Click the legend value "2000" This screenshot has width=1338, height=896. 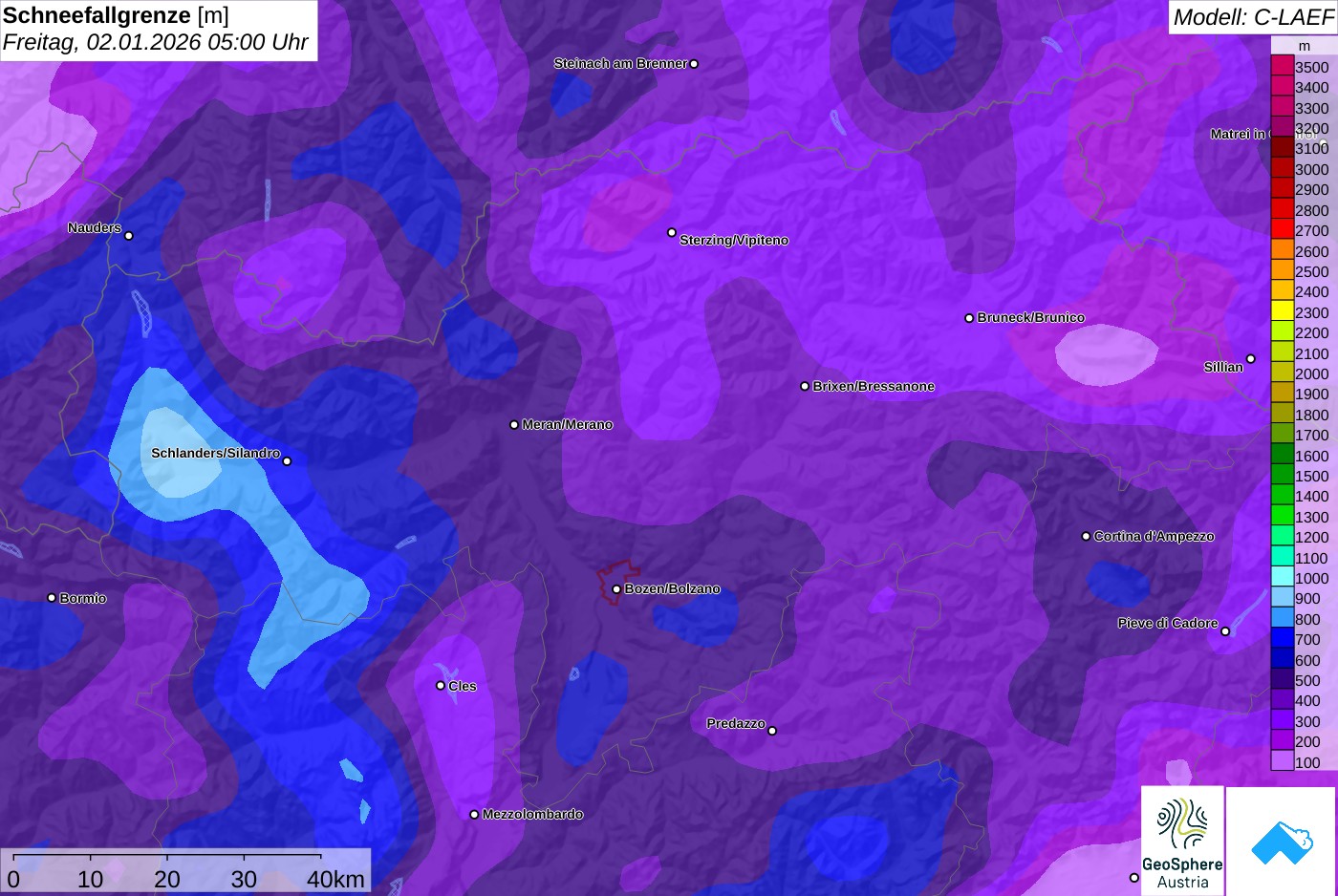[x=1311, y=373]
